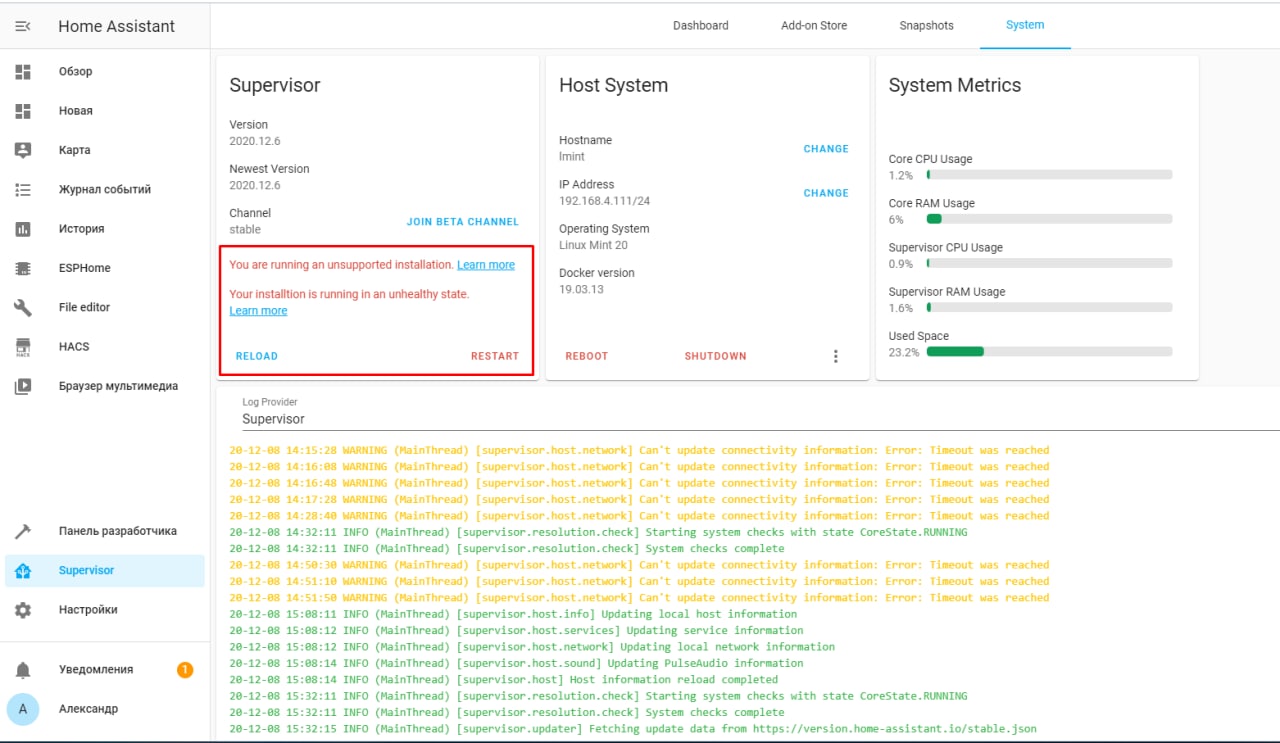Click the 14:15:28 WARNING log line
This screenshot has height=743, width=1280.
[639, 450]
